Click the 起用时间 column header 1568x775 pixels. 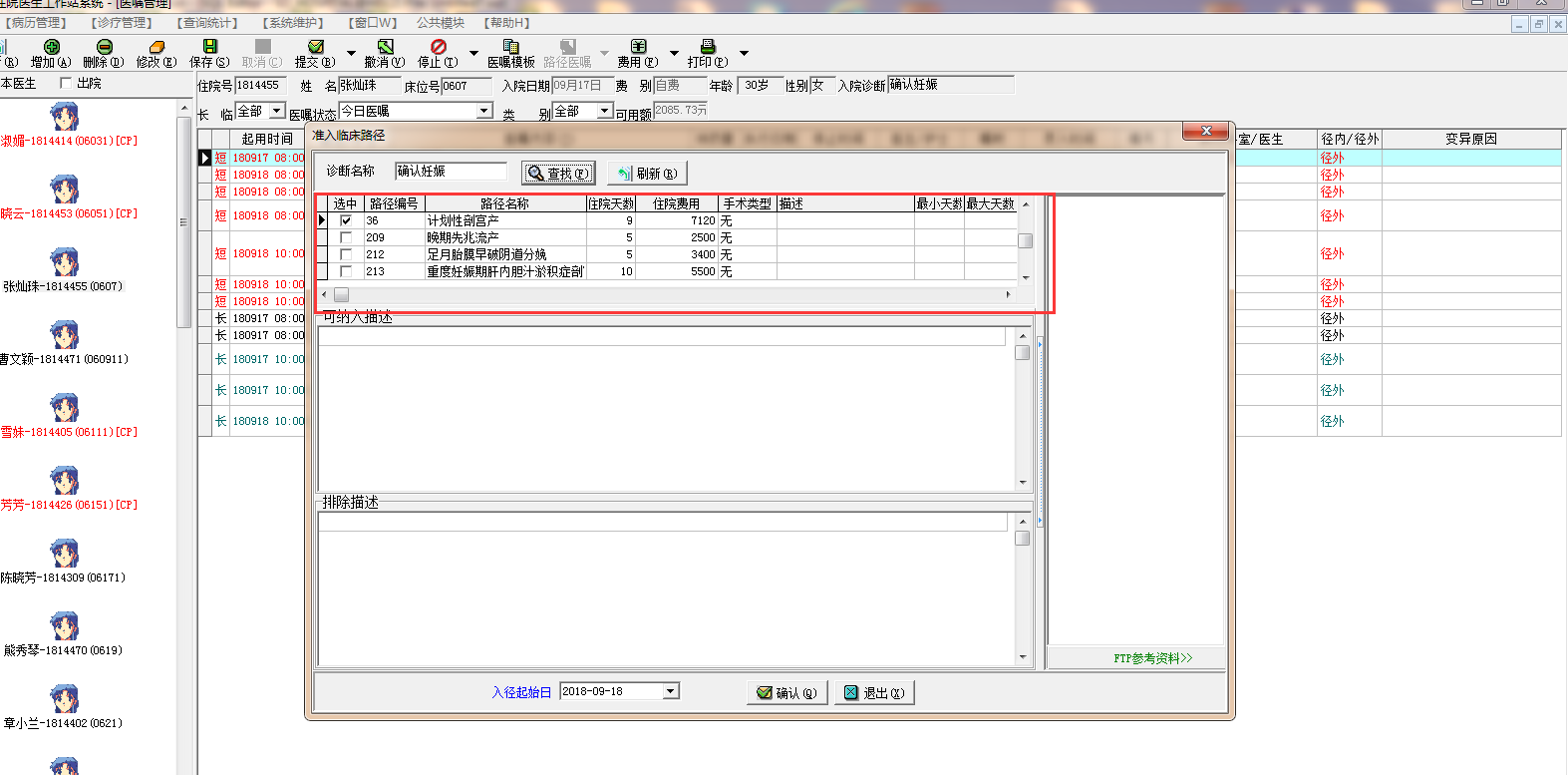[x=267, y=139]
